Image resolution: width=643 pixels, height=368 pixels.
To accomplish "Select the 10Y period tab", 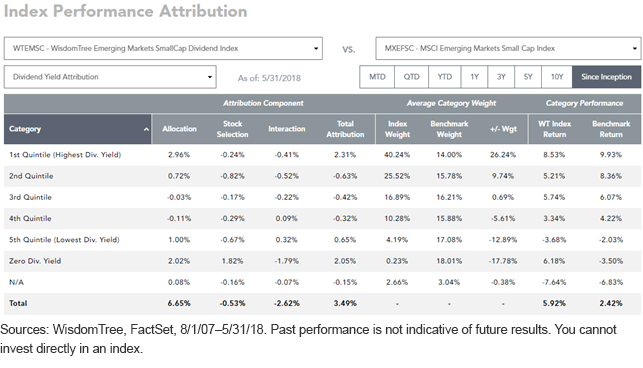I will [x=557, y=77].
